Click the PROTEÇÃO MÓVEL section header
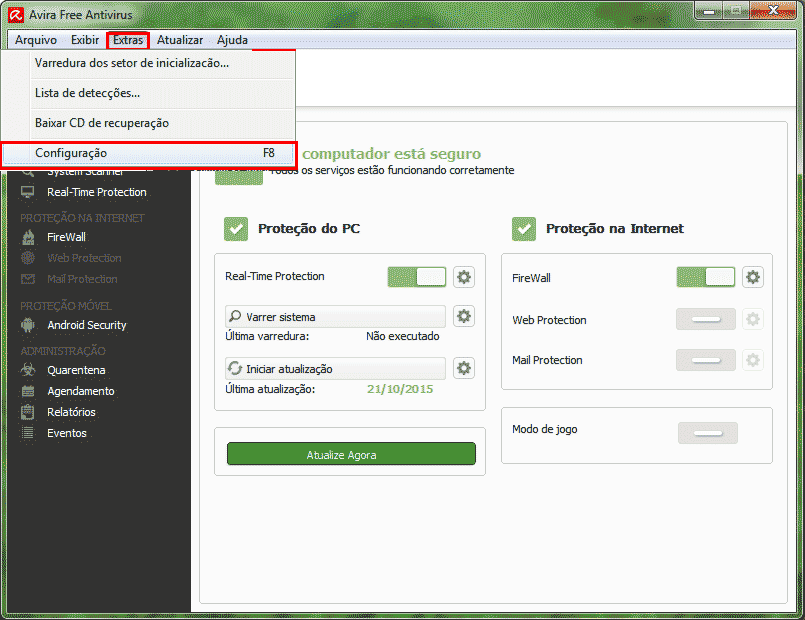The width and height of the screenshot is (805, 620). coord(66,306)
